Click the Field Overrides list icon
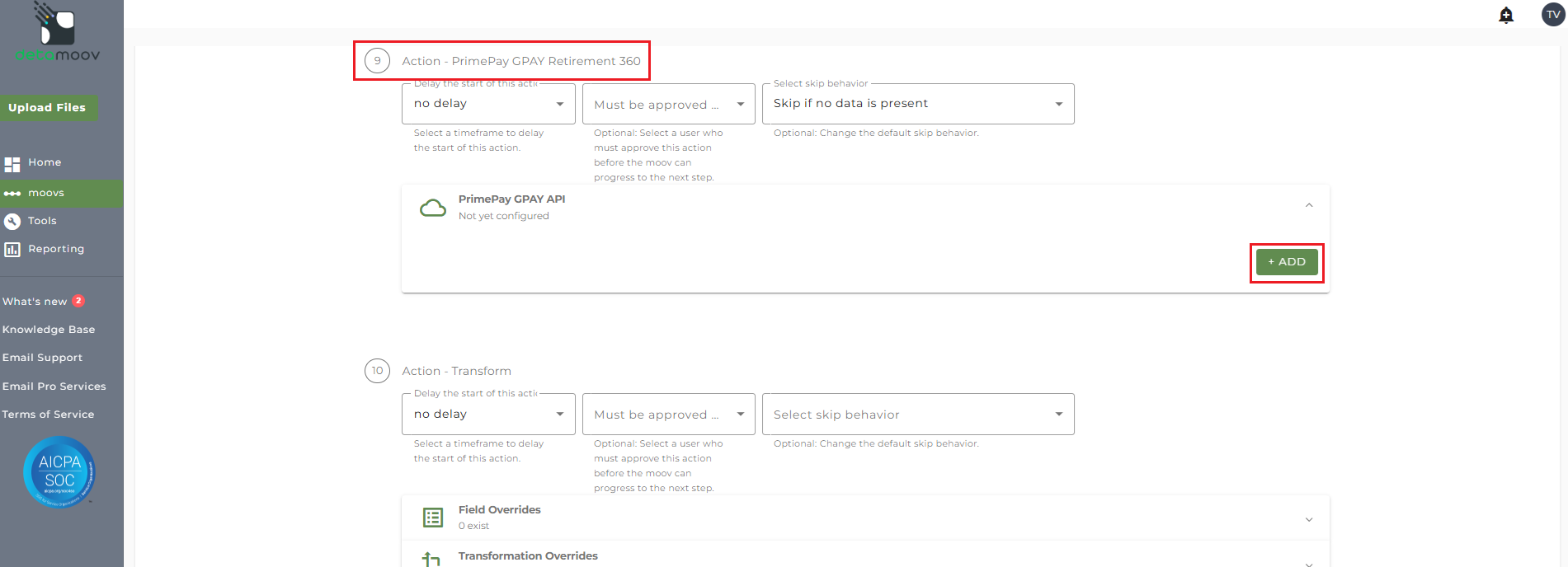 [433, 518]
